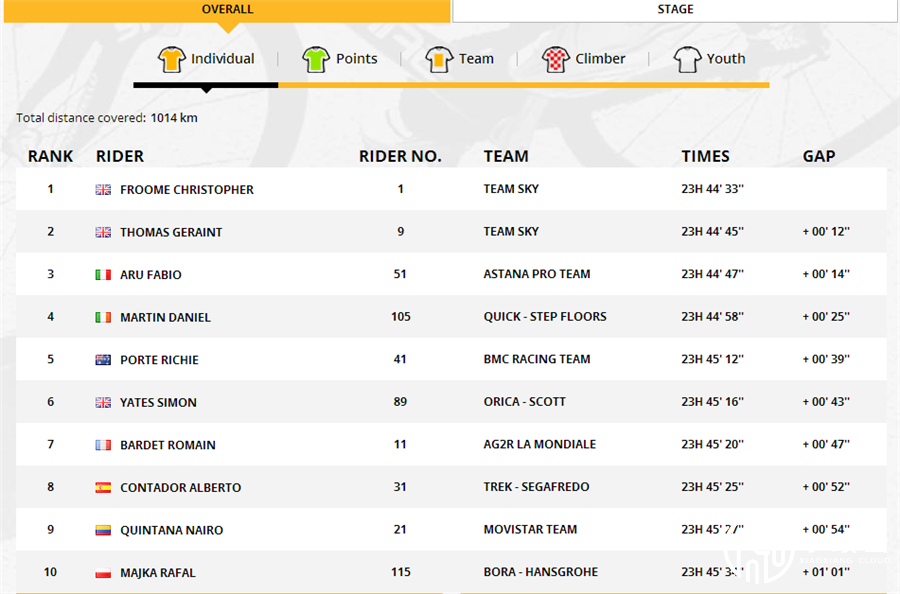
Task: Click the French flag beside Bardet Romain
Action: [x=103, y=445]
